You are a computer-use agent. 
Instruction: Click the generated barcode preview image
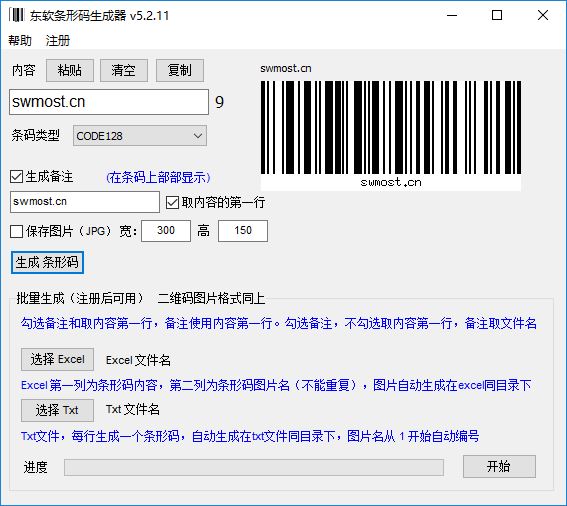[x=391, y=135]
